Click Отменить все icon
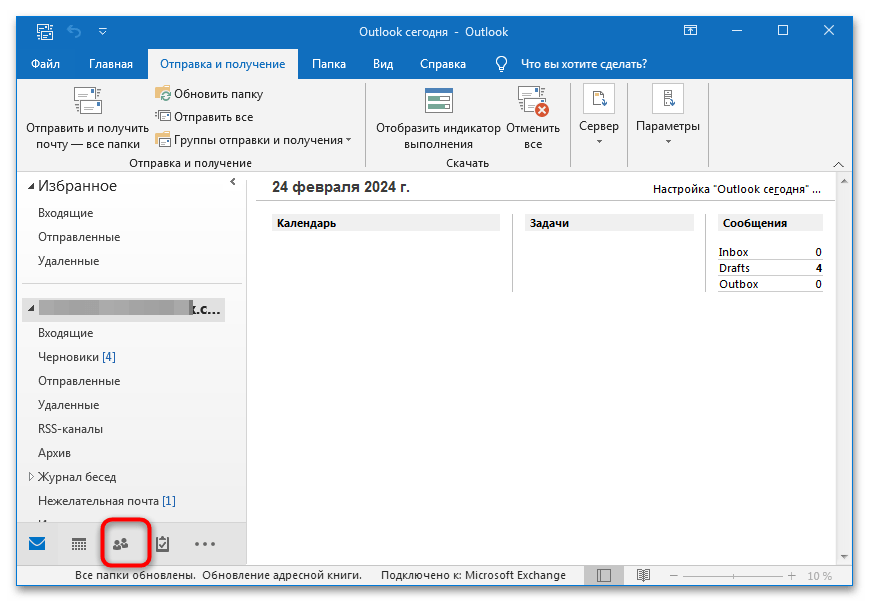The height and width of the screenshot is (602, 869). click(x=533, y=100)
